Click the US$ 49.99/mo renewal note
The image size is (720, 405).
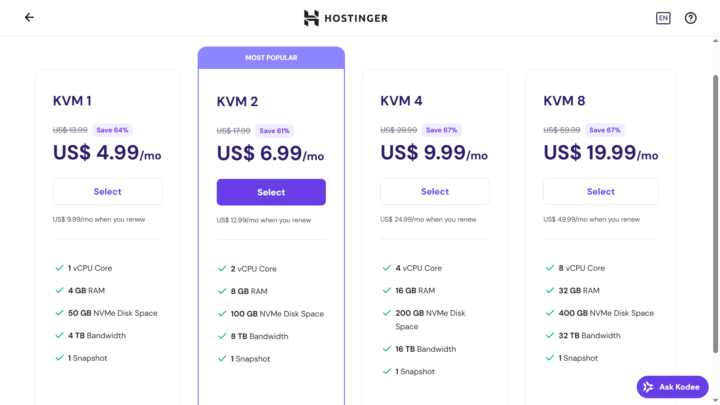point(591,219)
